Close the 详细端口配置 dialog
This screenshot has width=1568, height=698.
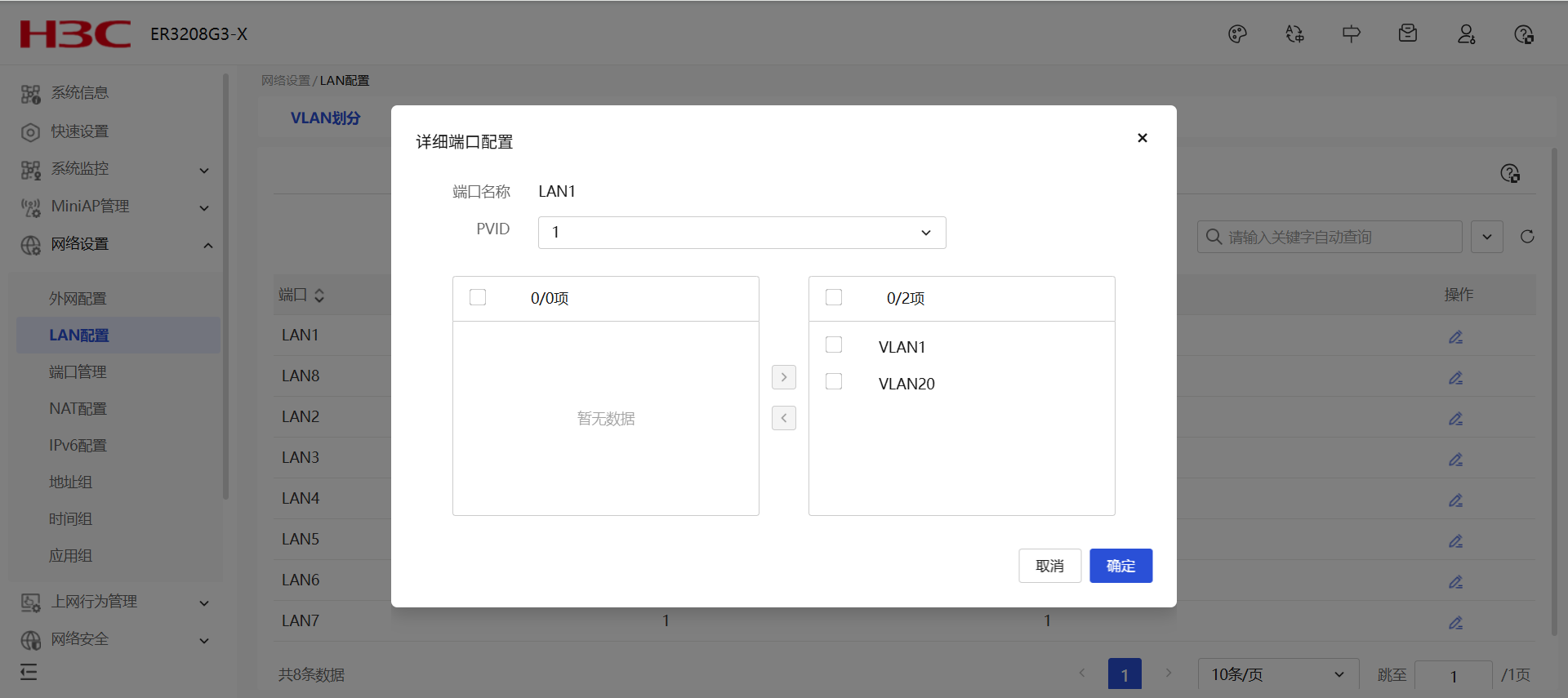(1143, 138)
